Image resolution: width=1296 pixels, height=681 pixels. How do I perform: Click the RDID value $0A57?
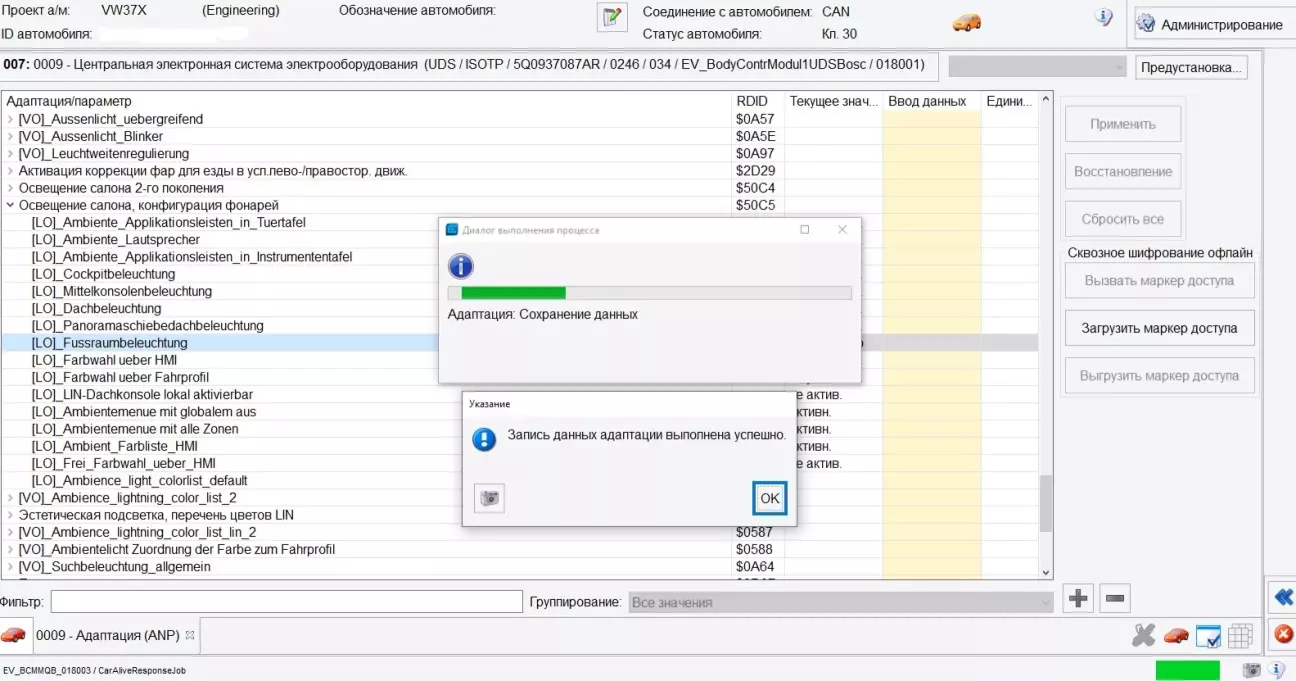point(755,119)
